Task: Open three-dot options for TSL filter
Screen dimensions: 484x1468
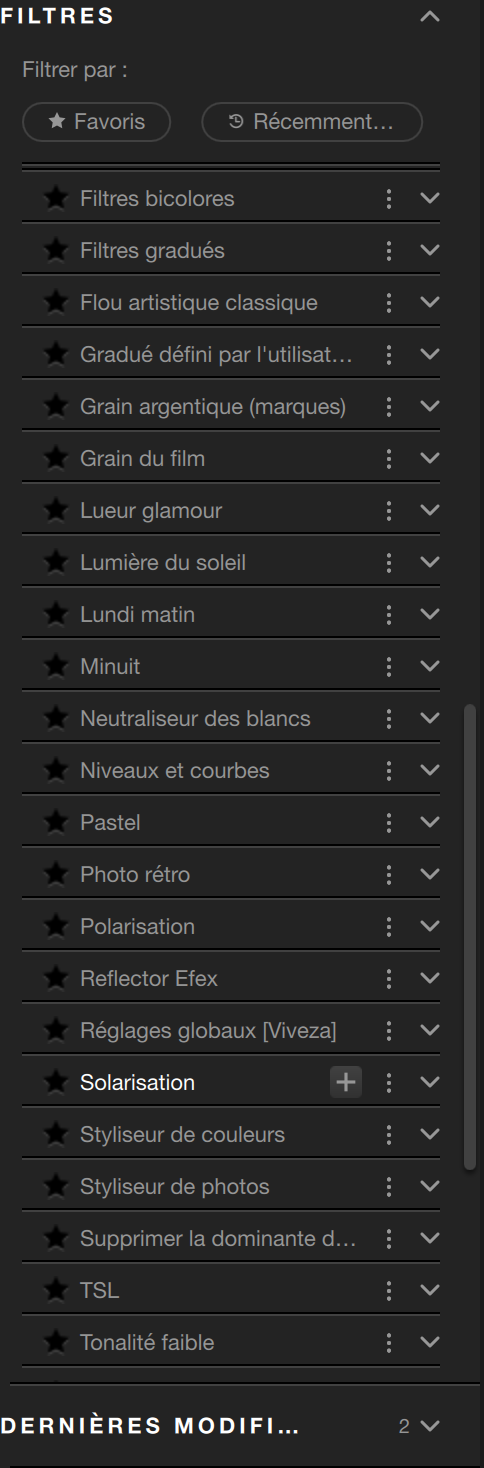Action: tap(388, 1290)
